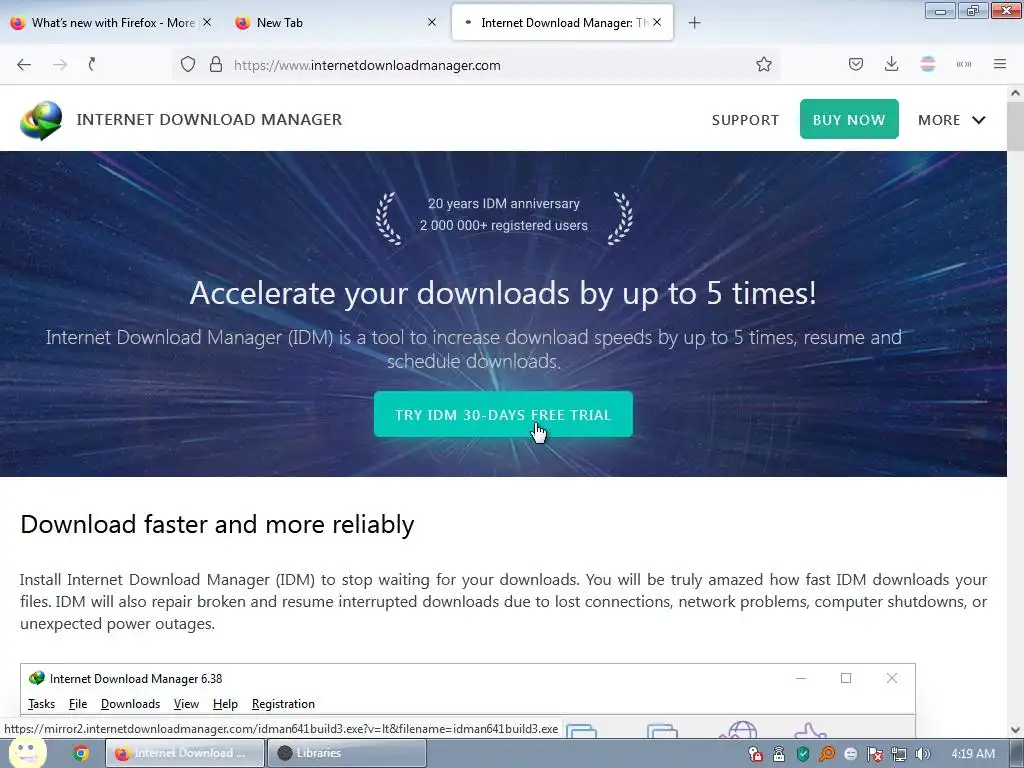Switch to the New Tab tab
This screenshot has width=1024, height=768.
click(336, 23)
